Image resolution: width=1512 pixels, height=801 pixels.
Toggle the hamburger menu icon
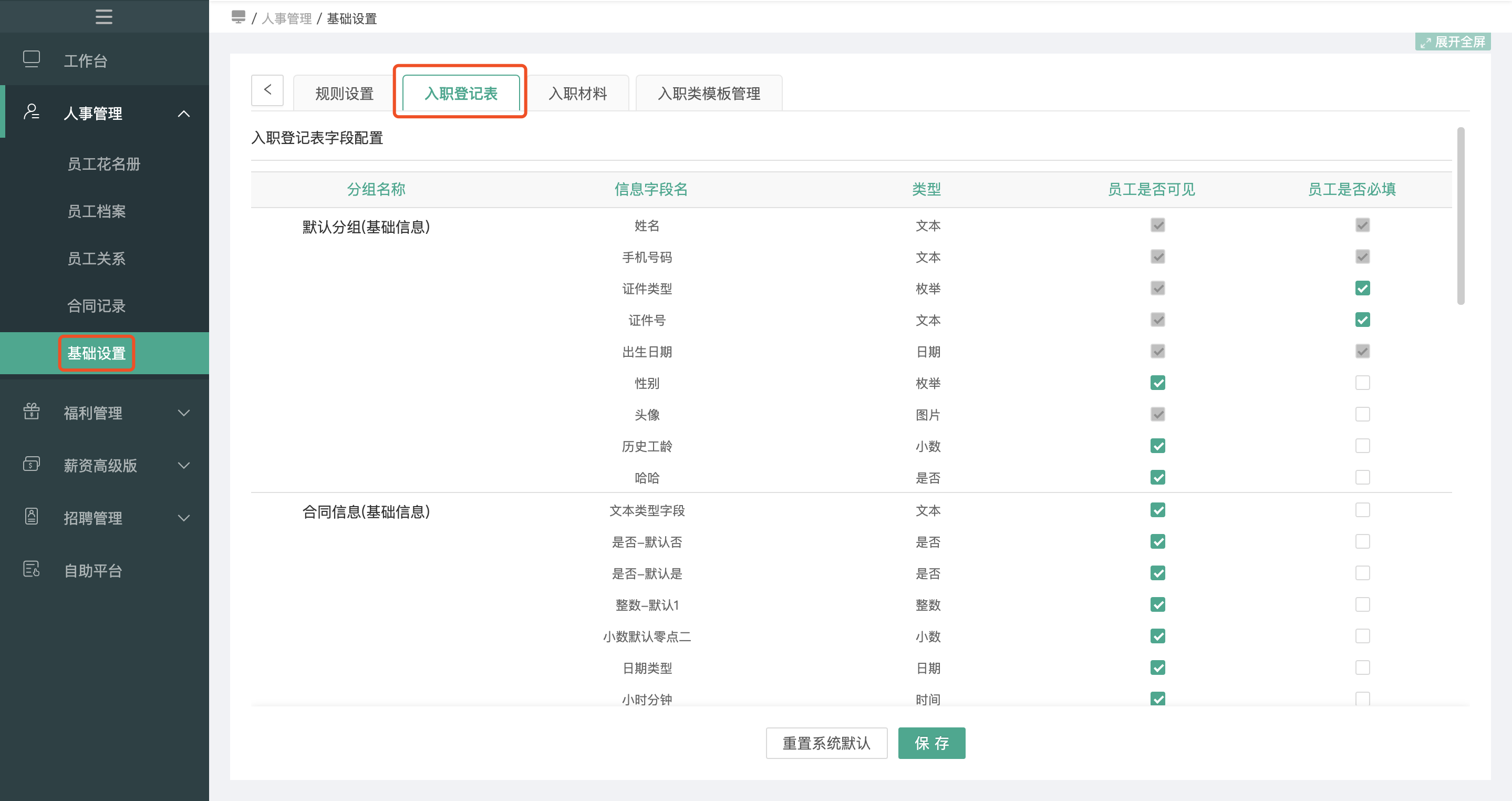104,16
